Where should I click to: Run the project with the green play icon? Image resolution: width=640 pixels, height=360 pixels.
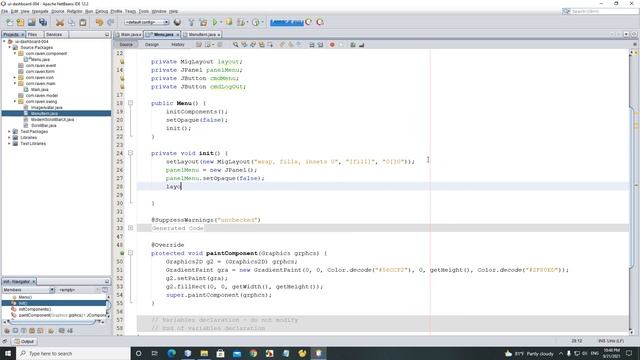[215, 22]
